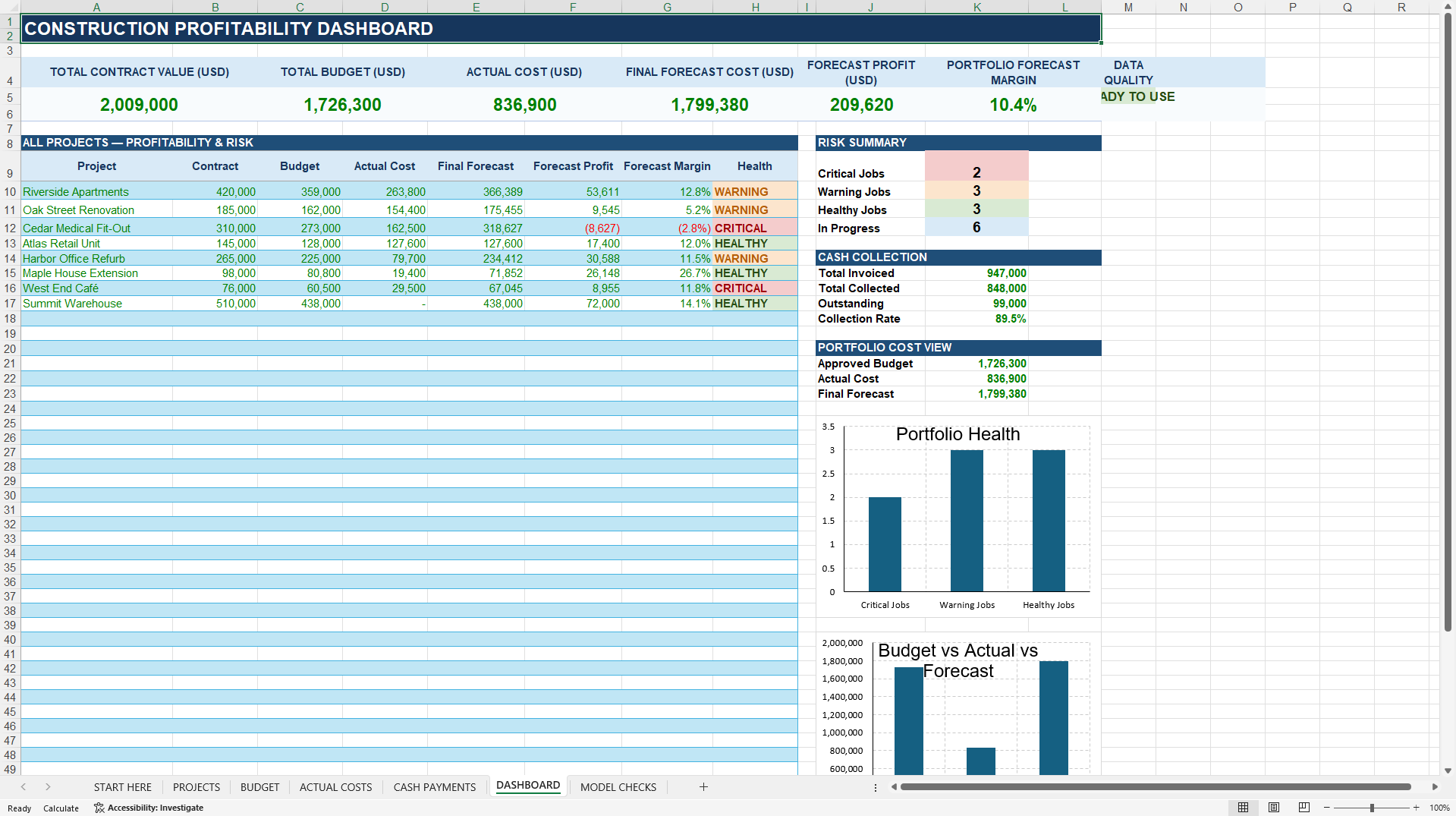Click the In Progress count 6
Screen dimensions: 1456x816
click(x=976, y=228)
